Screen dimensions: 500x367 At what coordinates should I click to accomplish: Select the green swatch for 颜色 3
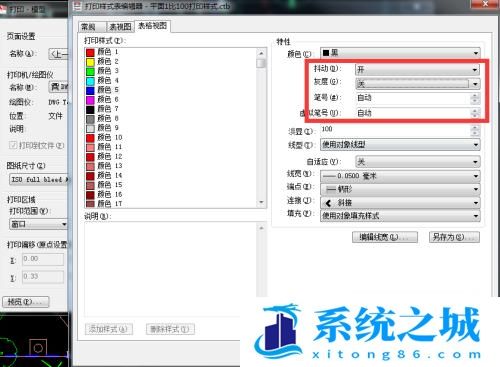tap(90, 71)
